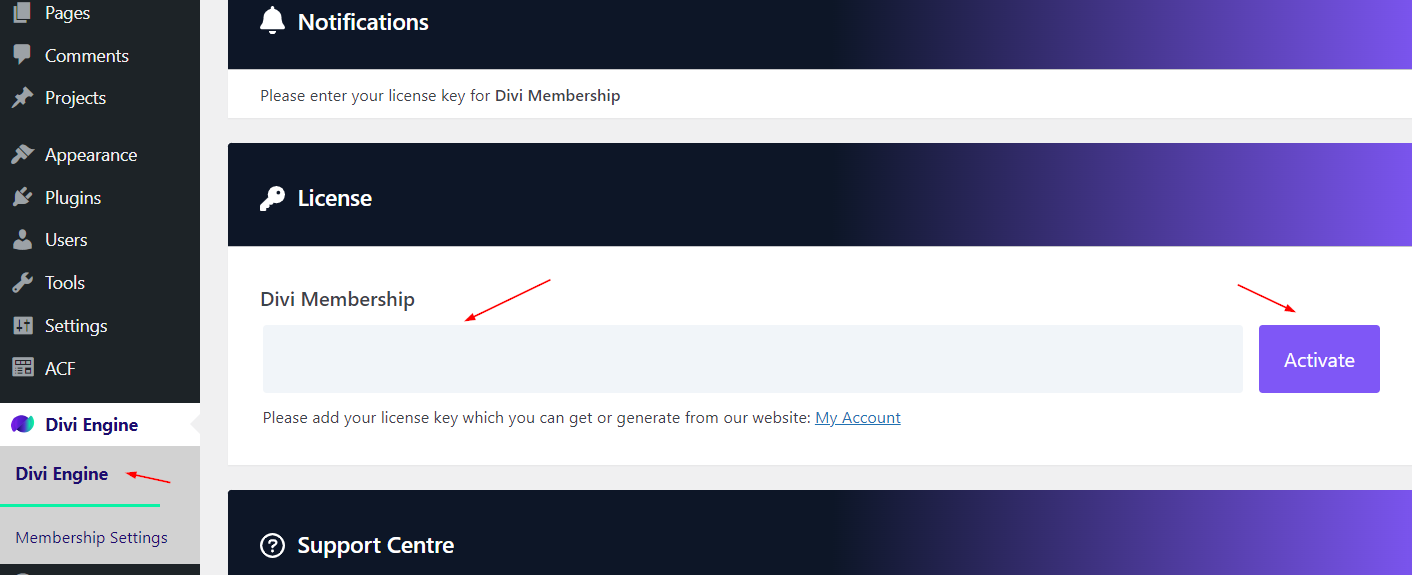Image resolution: width=1412 pixels, height=575 pixels.
Task: Click the Projects pushpin icon
Action: (22, 98)
